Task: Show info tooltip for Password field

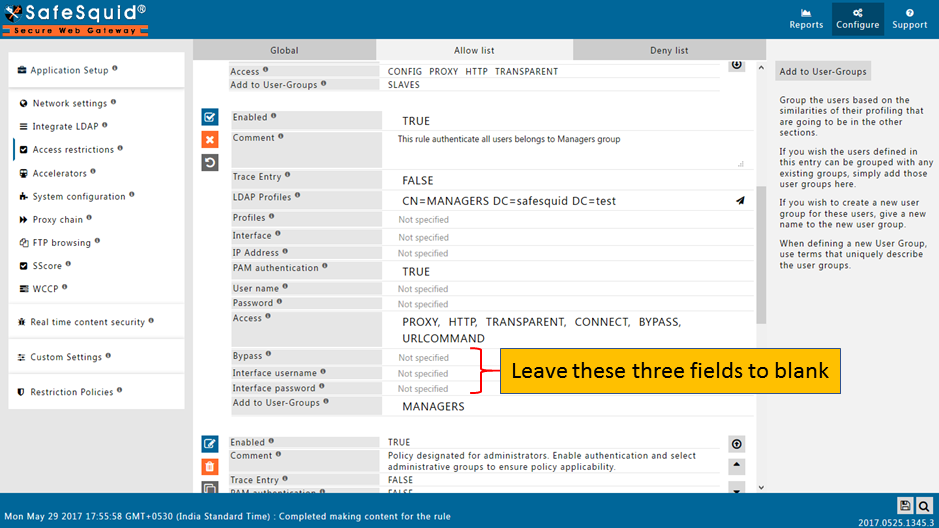Action: [279, 302]
